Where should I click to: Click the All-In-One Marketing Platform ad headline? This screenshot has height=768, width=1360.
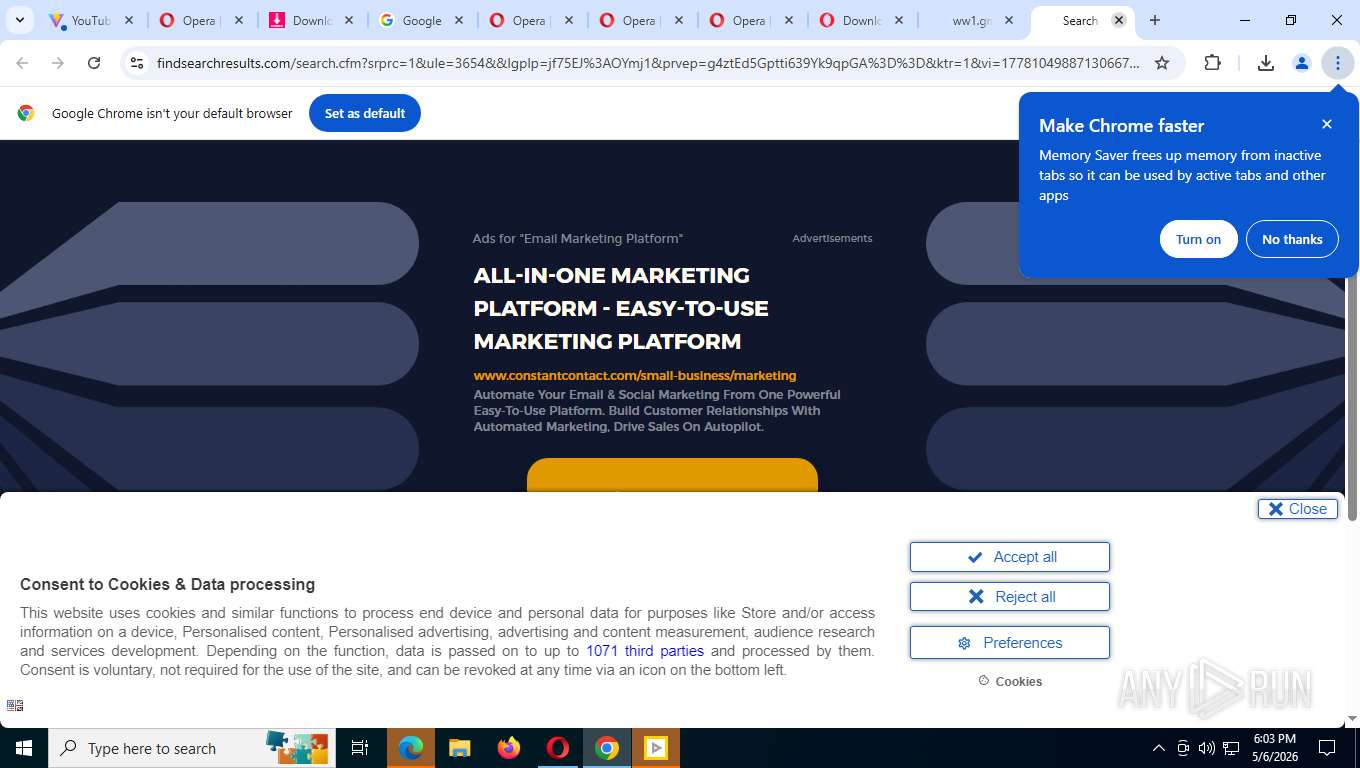click(621, 308)
